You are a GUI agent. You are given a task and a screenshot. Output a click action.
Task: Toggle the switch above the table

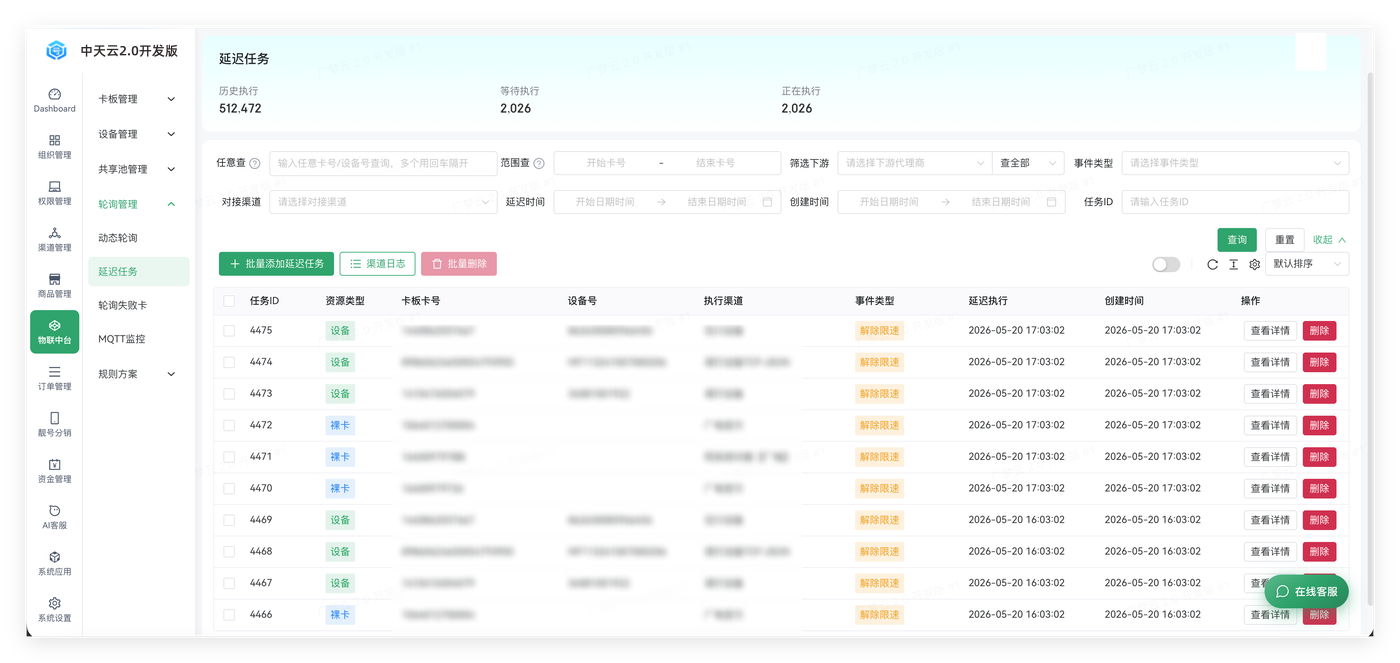pyautogui.click(x=1166, y=264)
